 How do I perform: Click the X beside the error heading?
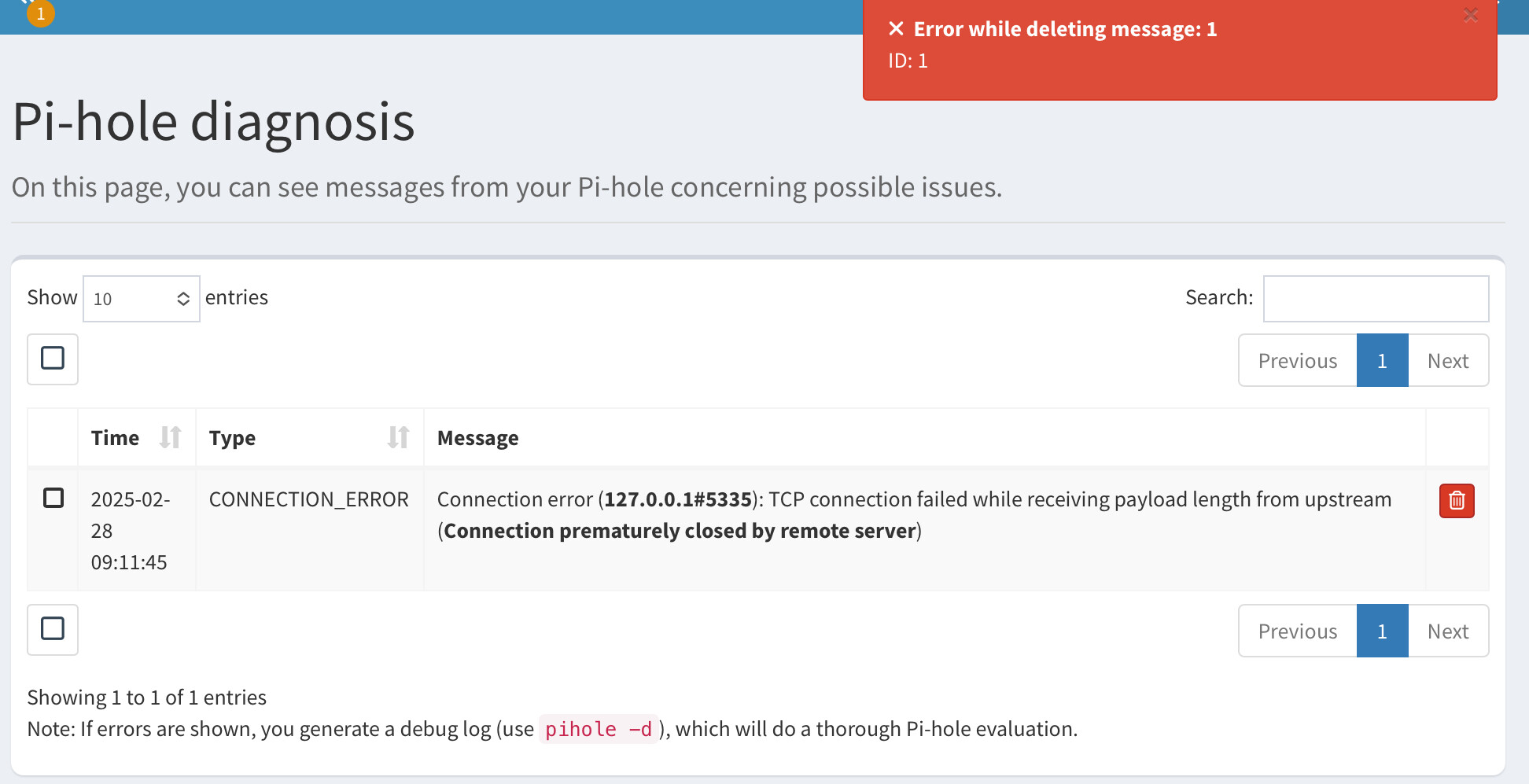(x=895, y=28)
